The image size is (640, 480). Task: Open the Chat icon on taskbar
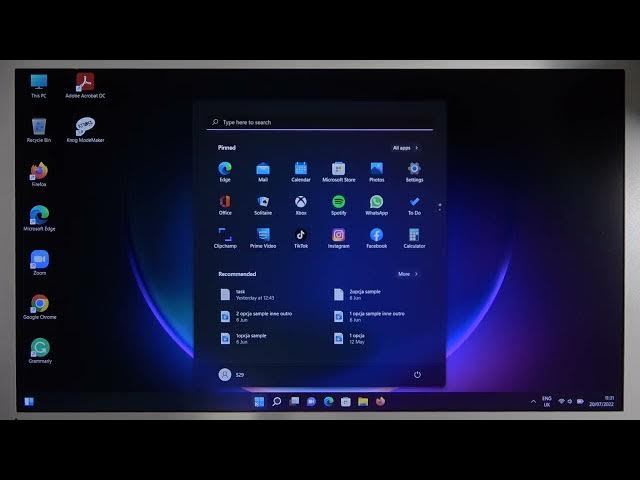tap(311, 402)
